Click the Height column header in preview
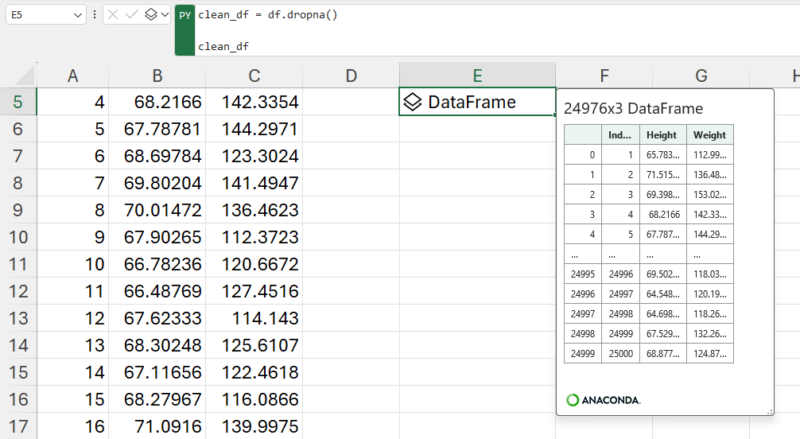 tap(662, 134)
